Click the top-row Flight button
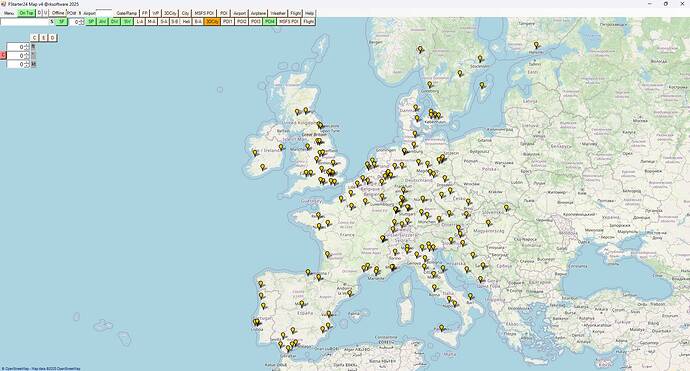This screenshot has height=371, width=690. pyautogui.click(x=296, y=13)
